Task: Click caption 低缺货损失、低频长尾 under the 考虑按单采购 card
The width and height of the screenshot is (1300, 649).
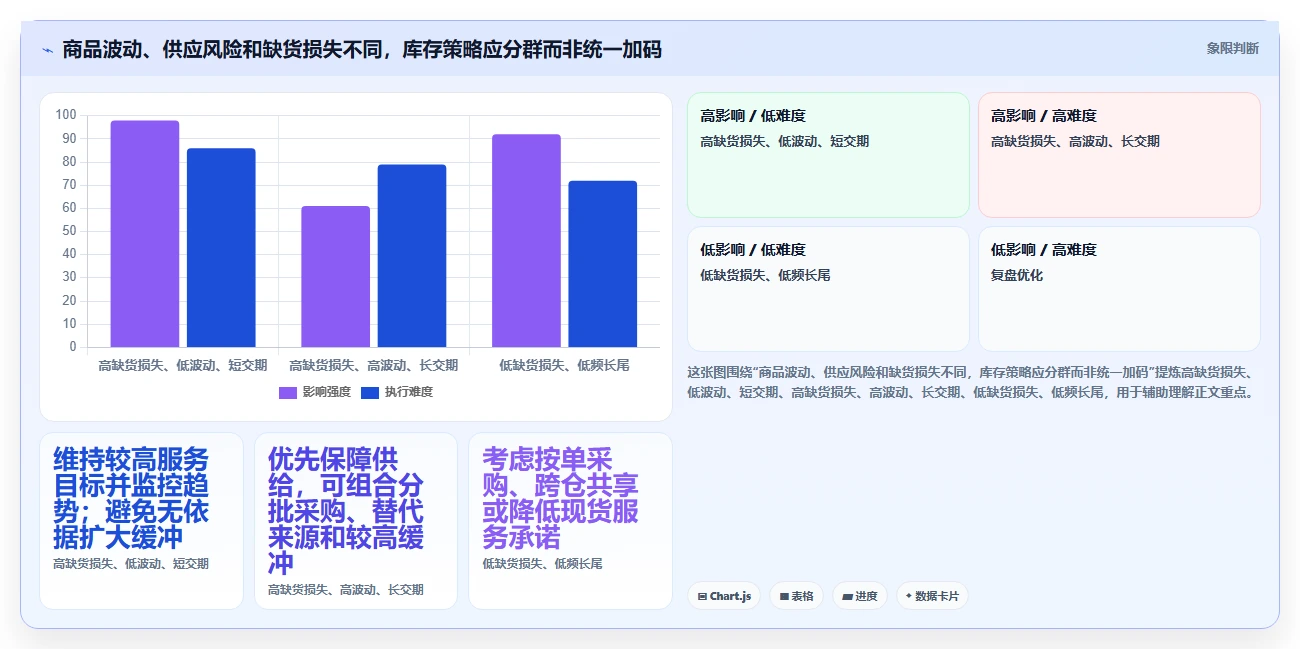Action: point(542,564)
